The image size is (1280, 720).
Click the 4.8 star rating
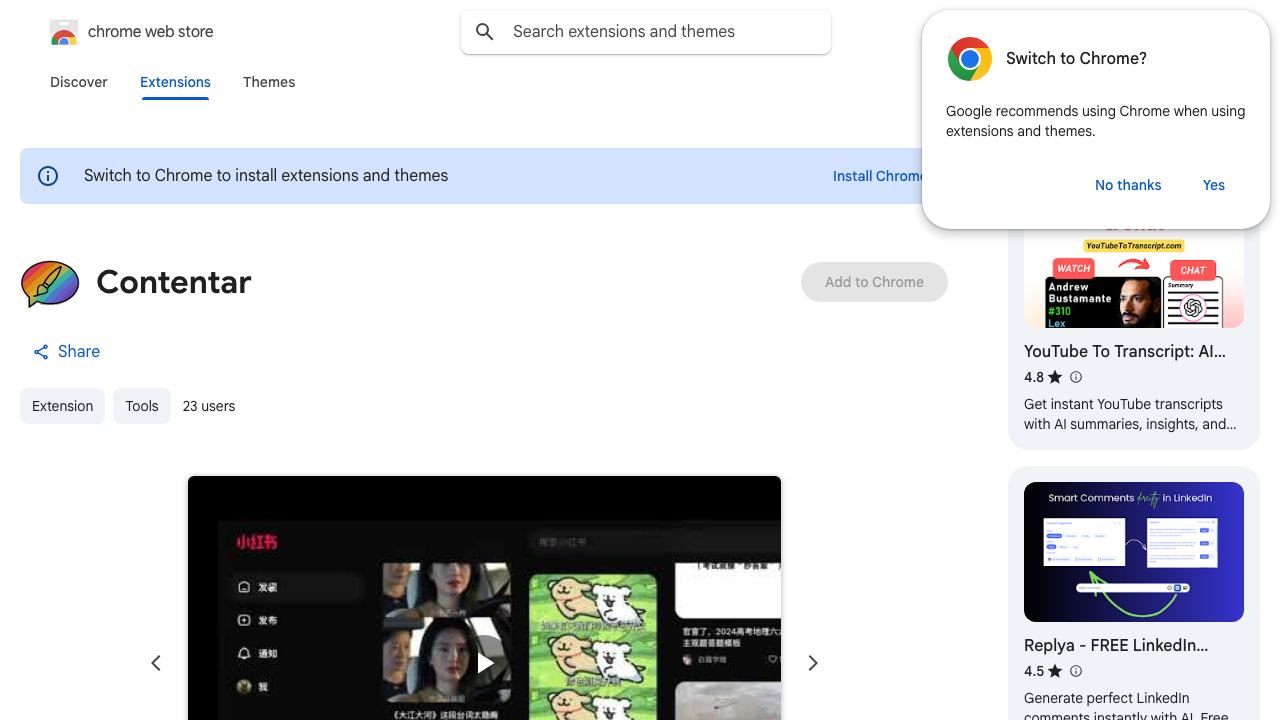(x=1043, y=377)
